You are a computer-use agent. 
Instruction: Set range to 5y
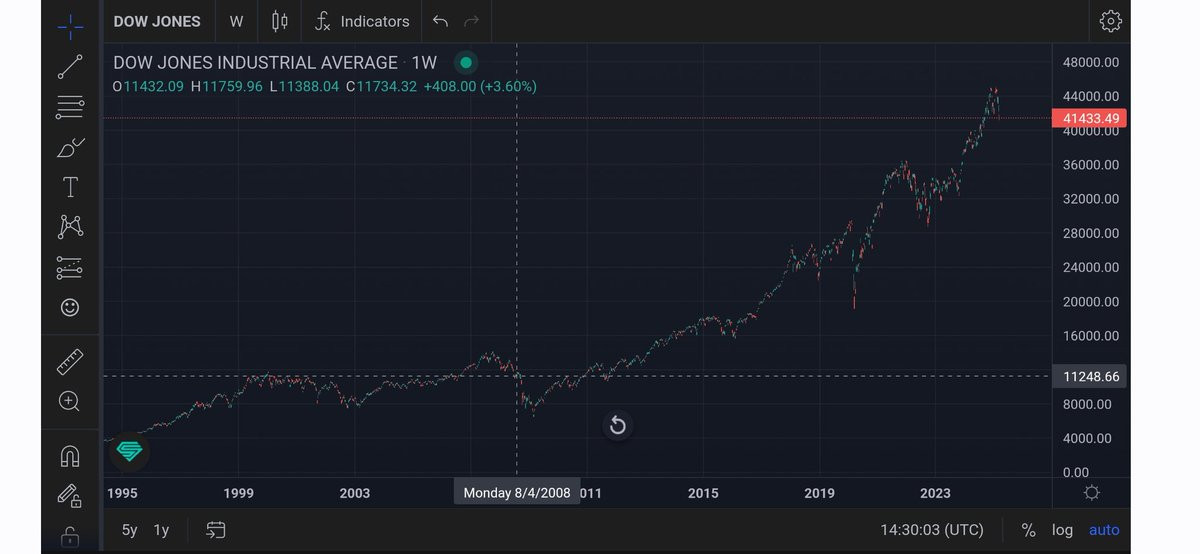130,530
